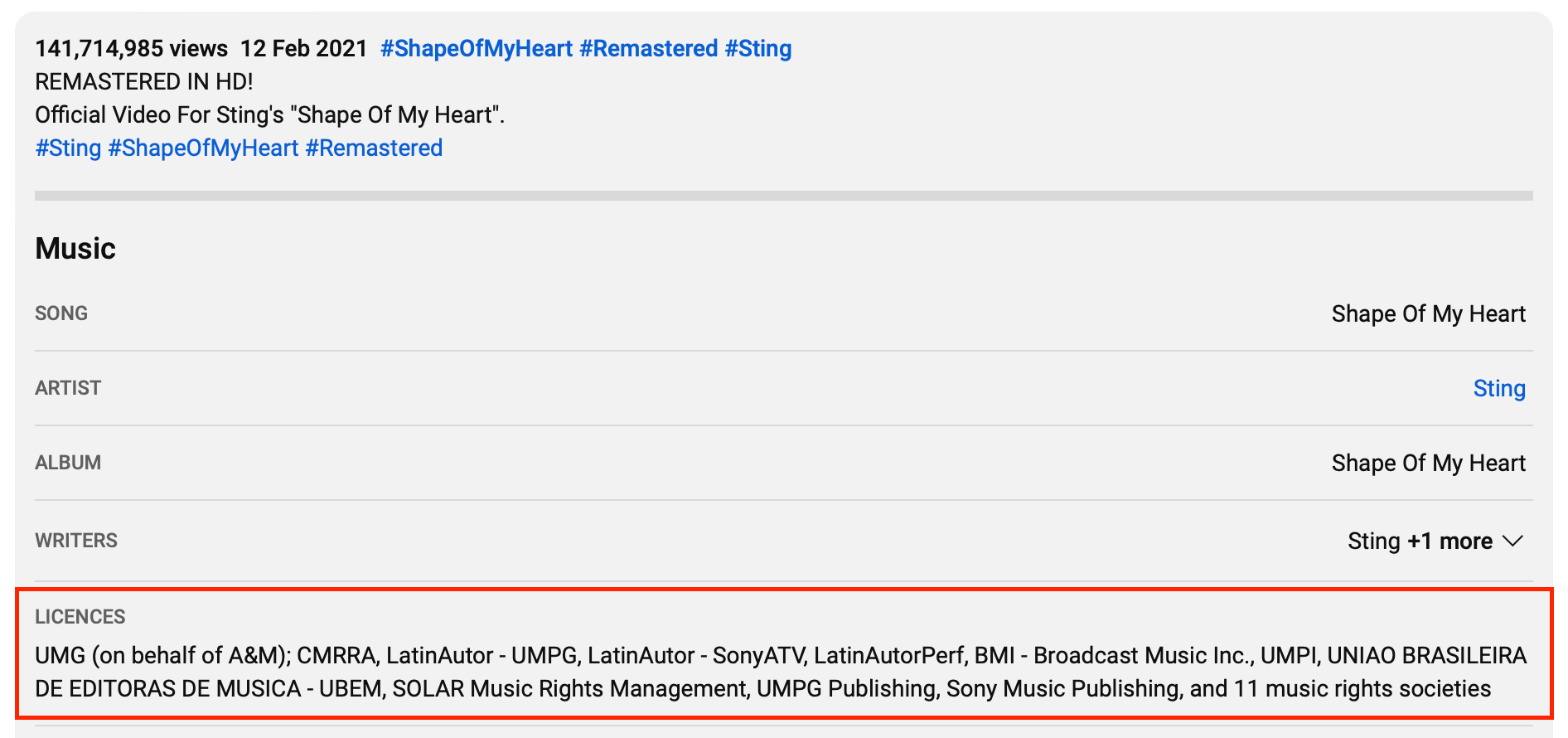The height and width of the screenshot is (738, 1568).
Task: Click the "REMASTERED IN HD!" description text
Action: pos(144,82)
